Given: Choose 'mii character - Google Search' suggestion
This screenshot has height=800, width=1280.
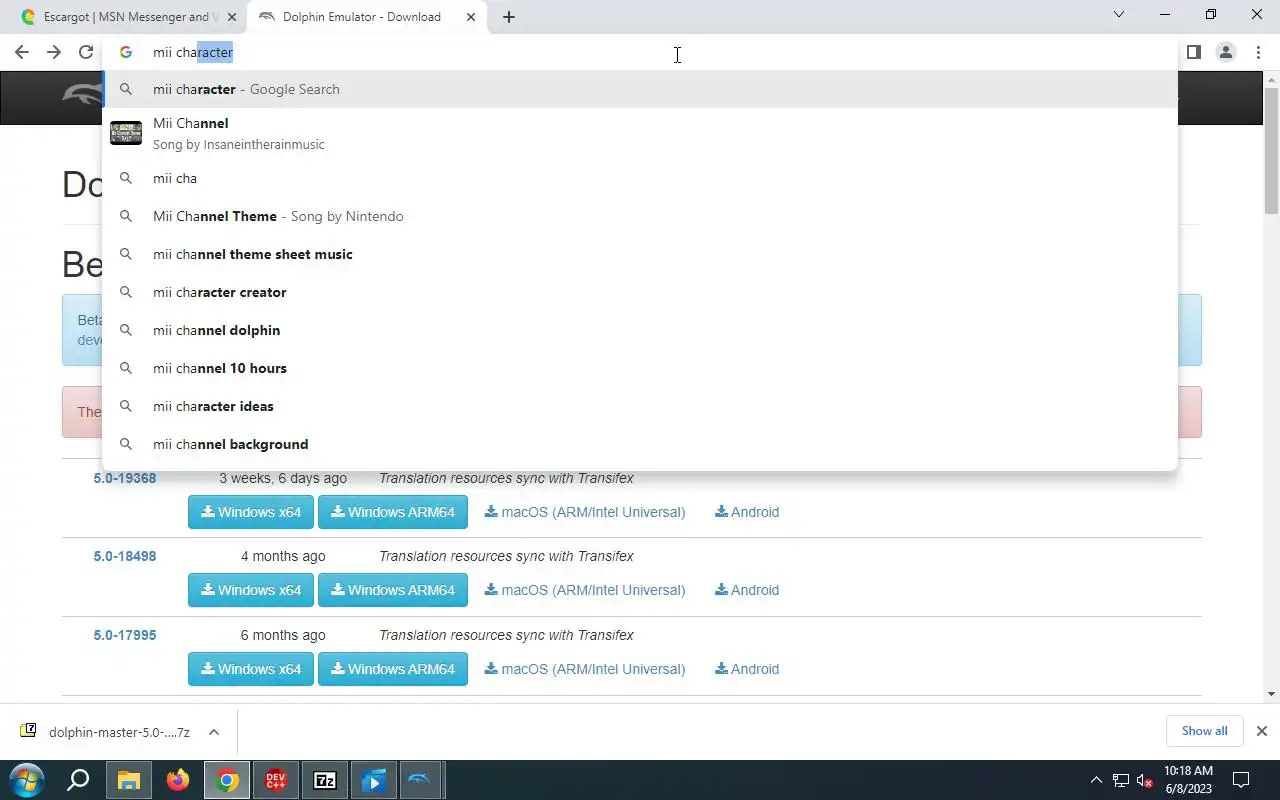Looking at the screenshot, I should 640,89.
